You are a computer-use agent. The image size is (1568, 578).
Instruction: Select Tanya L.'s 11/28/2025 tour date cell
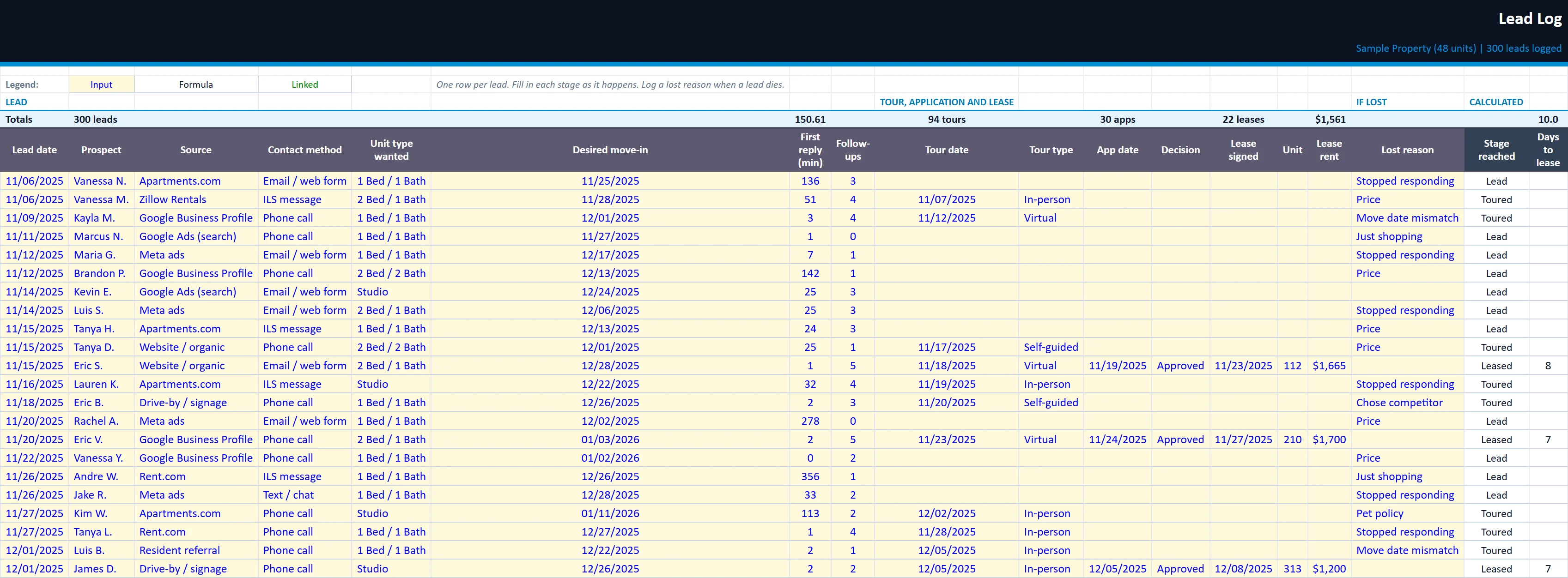point(947,532)
